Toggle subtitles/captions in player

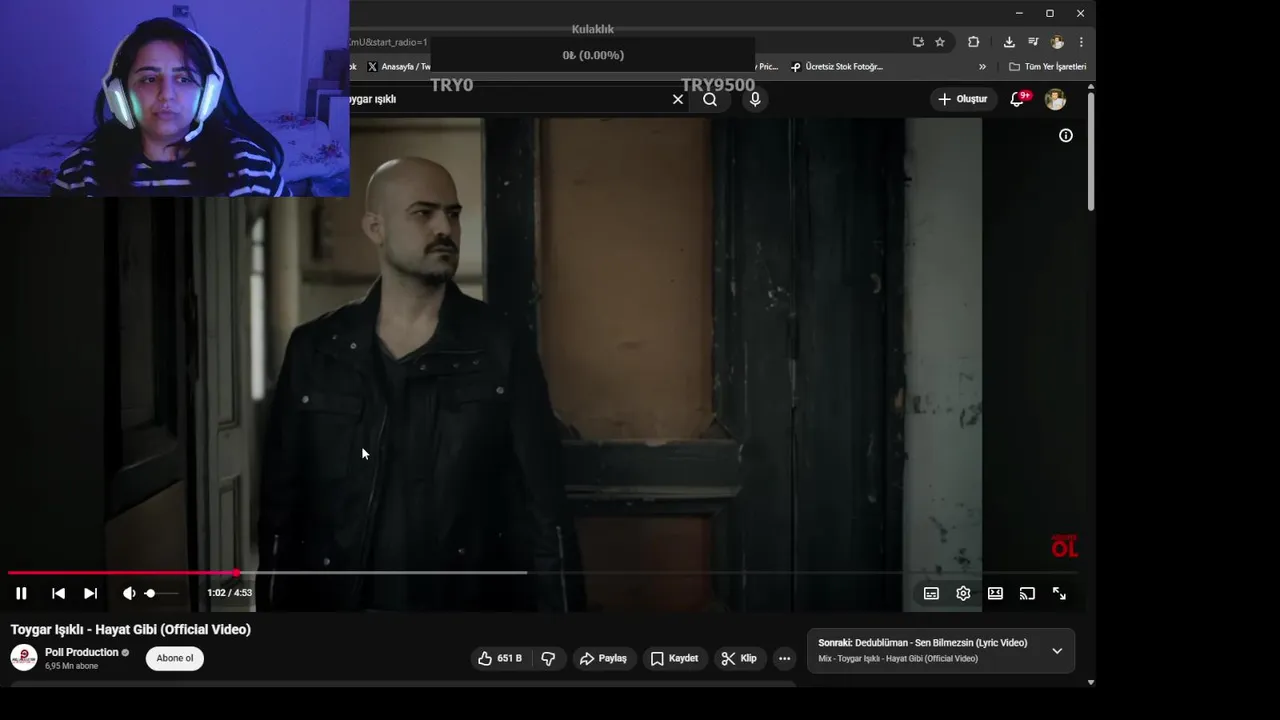pos(931,593)
